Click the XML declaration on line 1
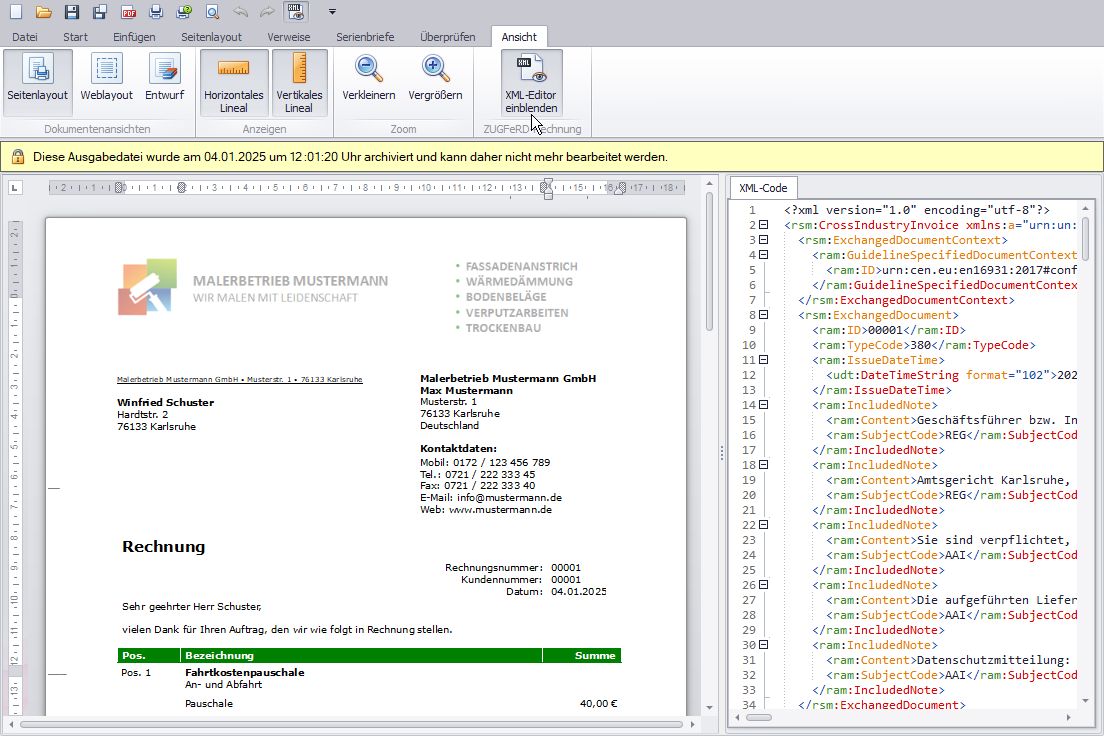This screenshot has height=736, width=1104. coord(917,210)
